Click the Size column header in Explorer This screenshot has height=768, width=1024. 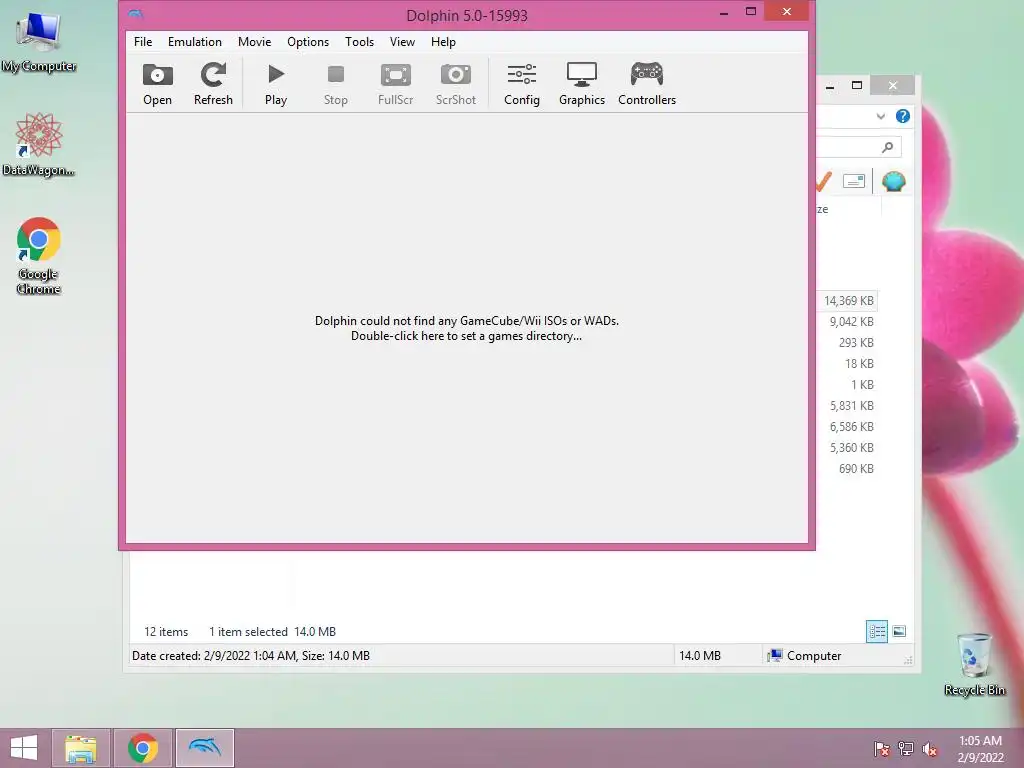coord(848,209)
